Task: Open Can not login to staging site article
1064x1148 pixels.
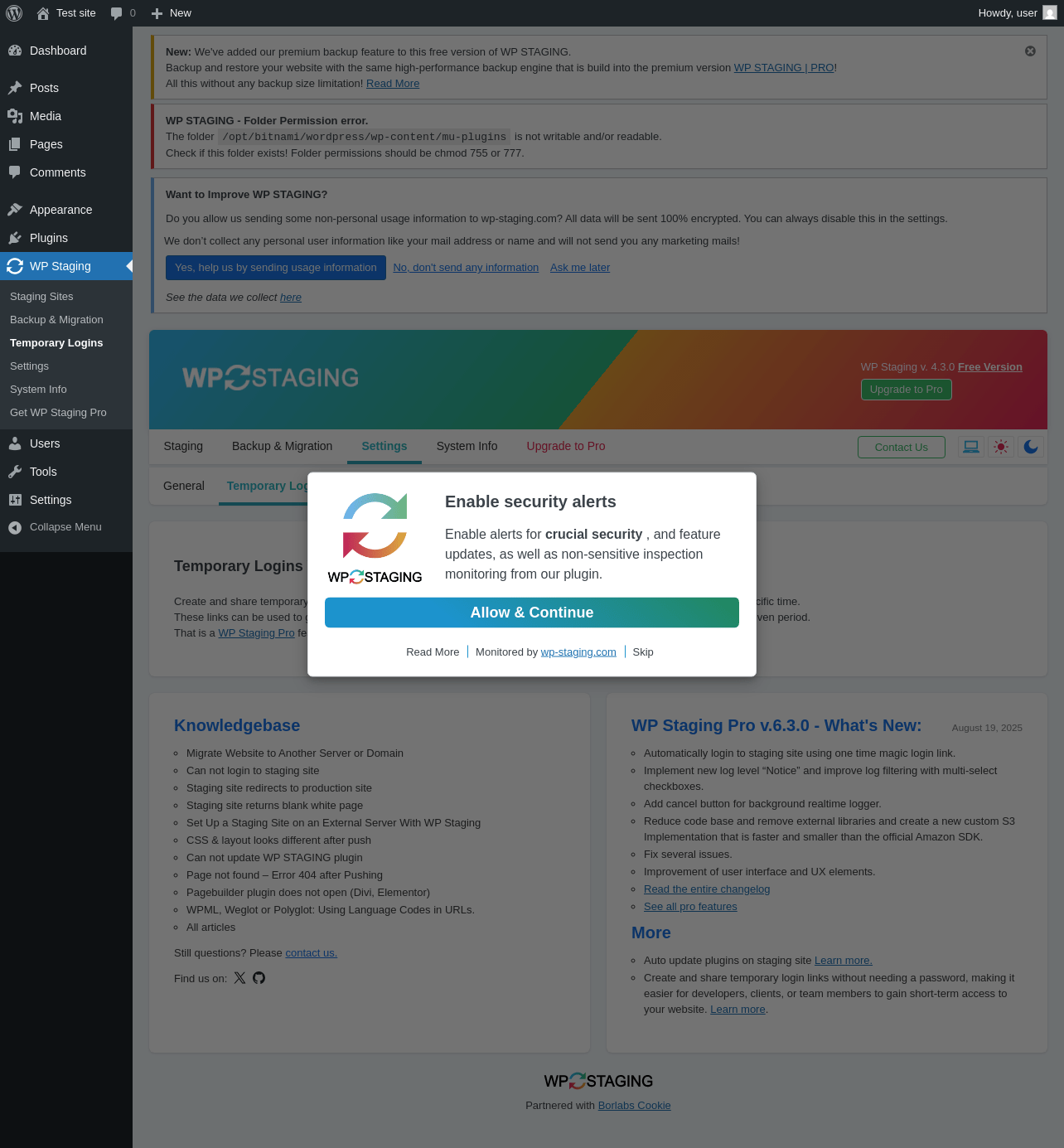Action: coord(253,771)
